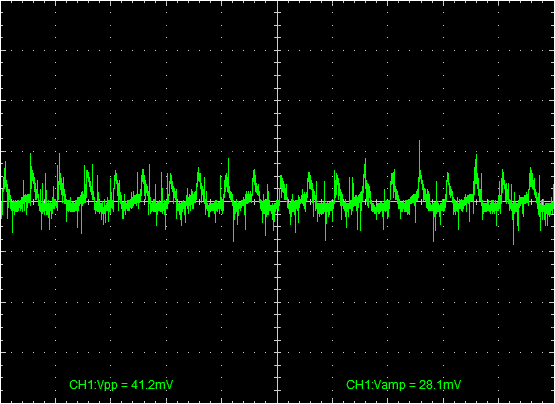Image resolution: width=555 pixels, height=404 pixels.
Task: Click the tallest green waveform spike
Action: pyautogui.click(x=419, y=142)
